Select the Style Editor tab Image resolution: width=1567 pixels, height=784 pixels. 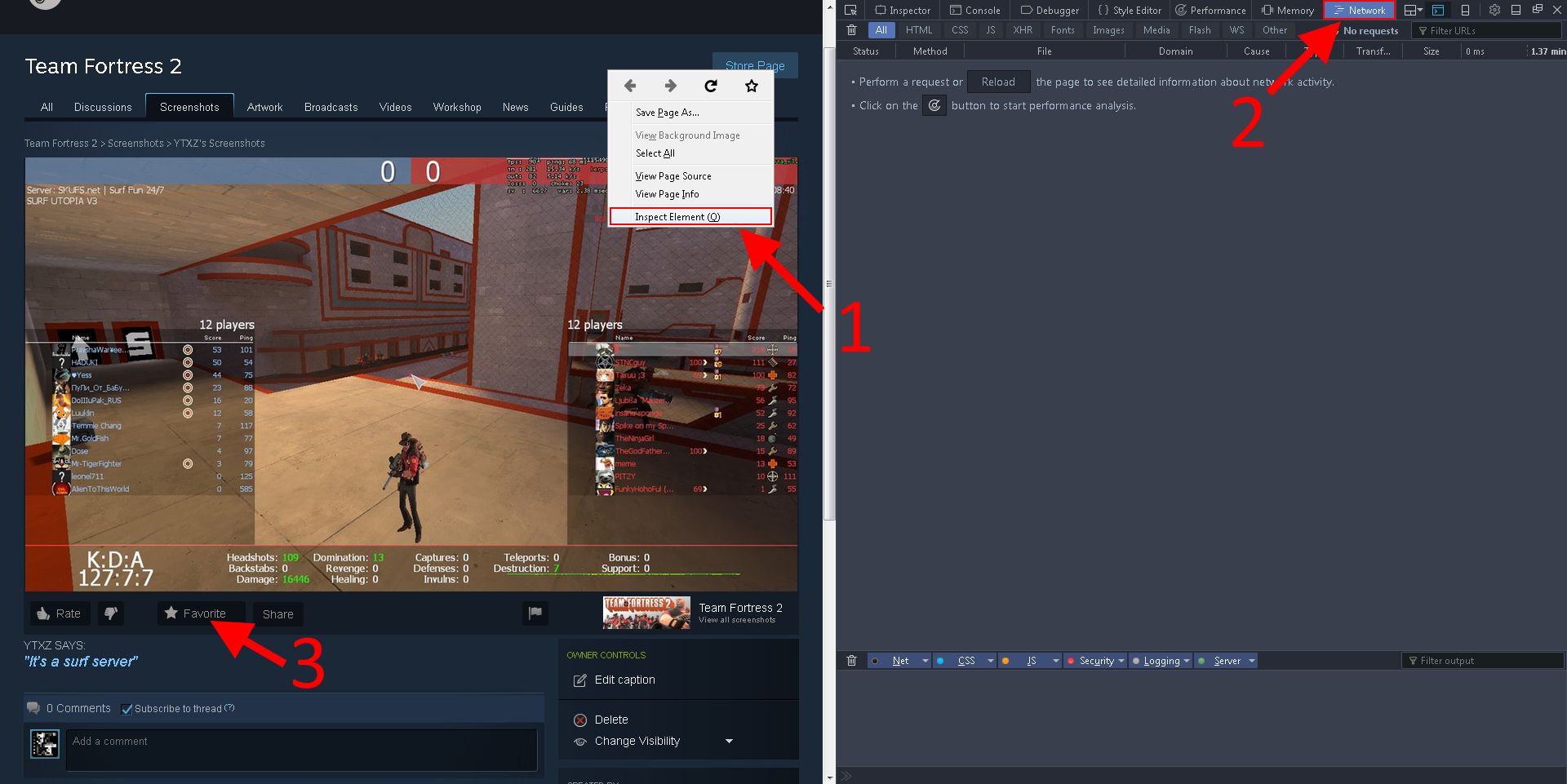tap(1130, 10)
